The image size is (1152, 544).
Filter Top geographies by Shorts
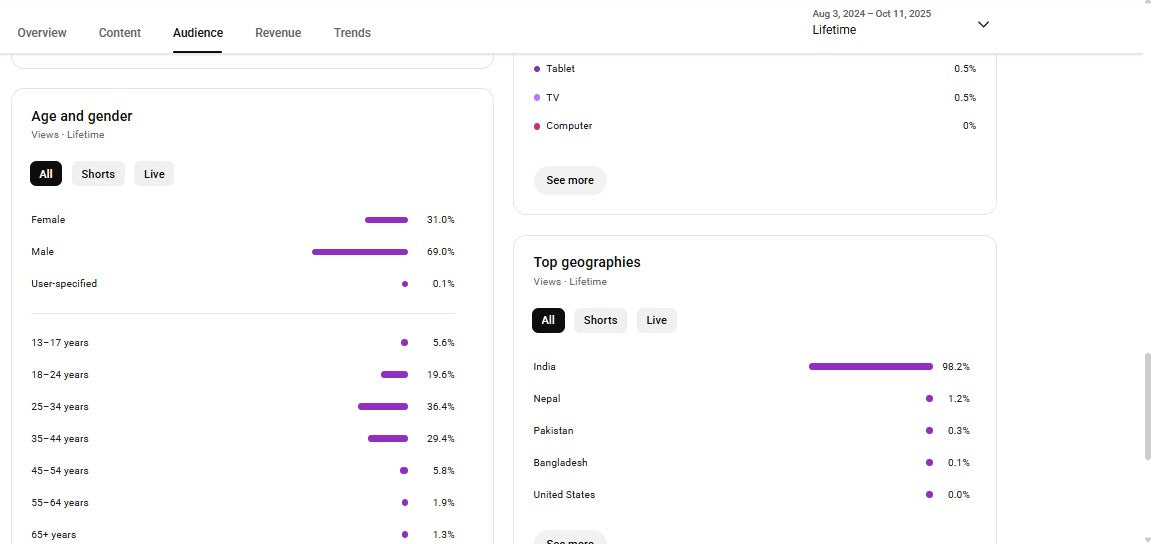[600, 320]
